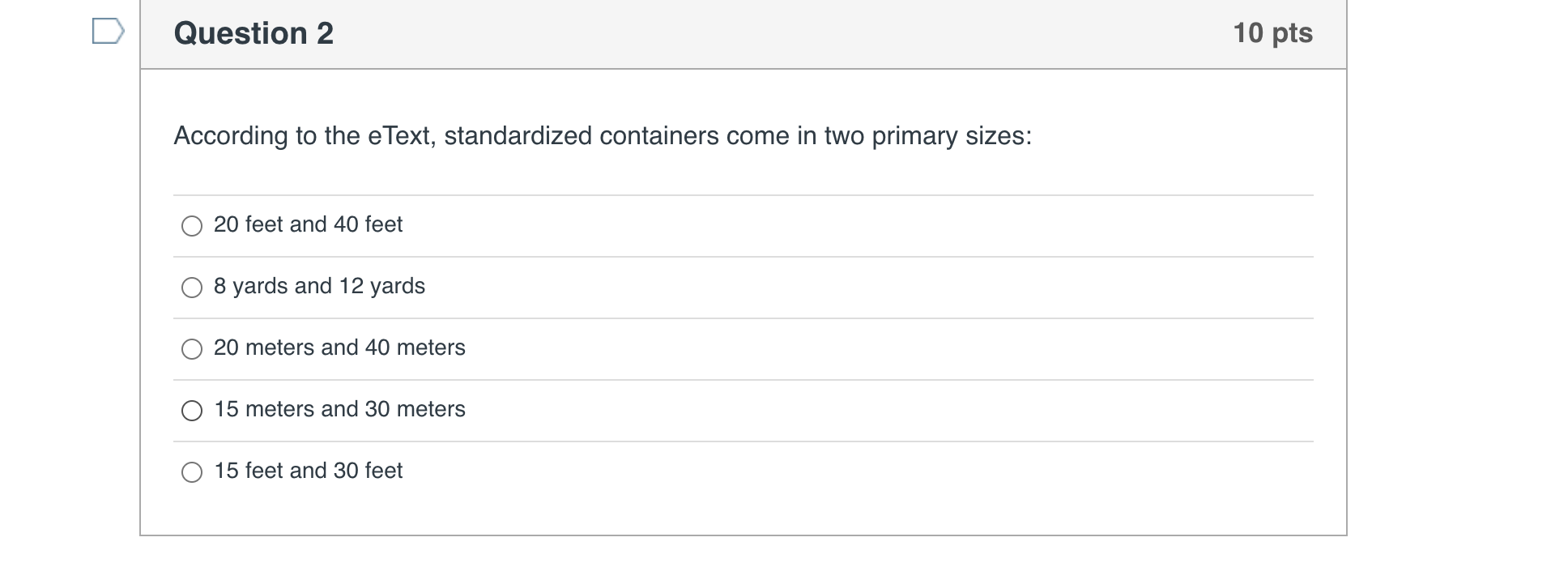The height and width of the screenshot is (580, 1568).
Task: Tick the 15 feet and 30 feet radio button
Action: (192, 472)
